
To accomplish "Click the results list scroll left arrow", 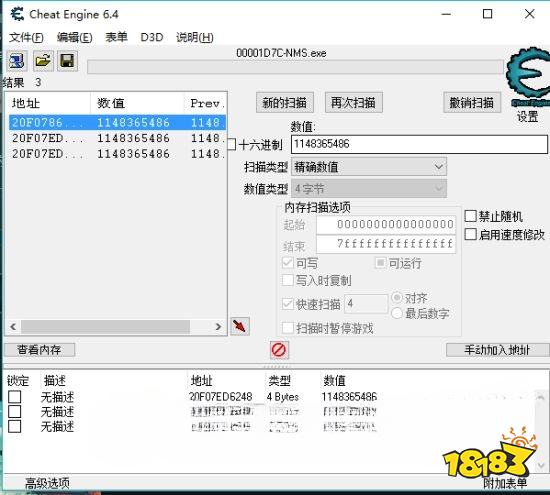I will pos(13,327).
